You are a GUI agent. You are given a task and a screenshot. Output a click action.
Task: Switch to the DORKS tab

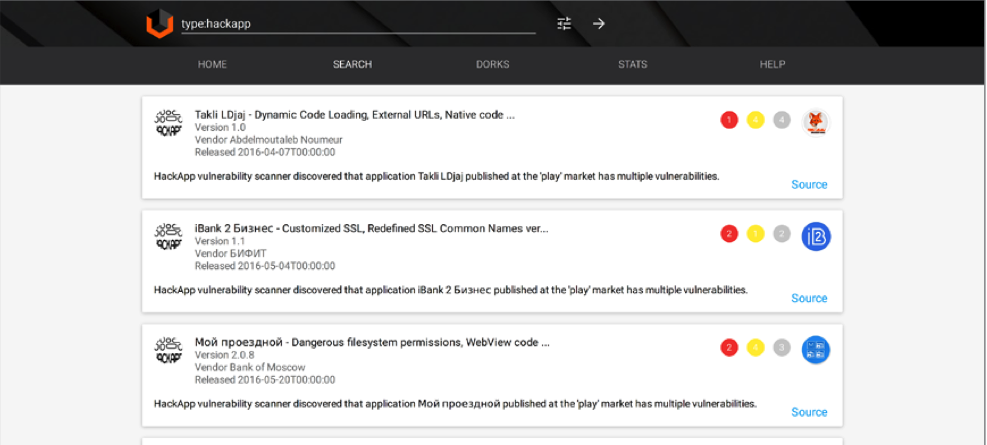tap(492, 64)
